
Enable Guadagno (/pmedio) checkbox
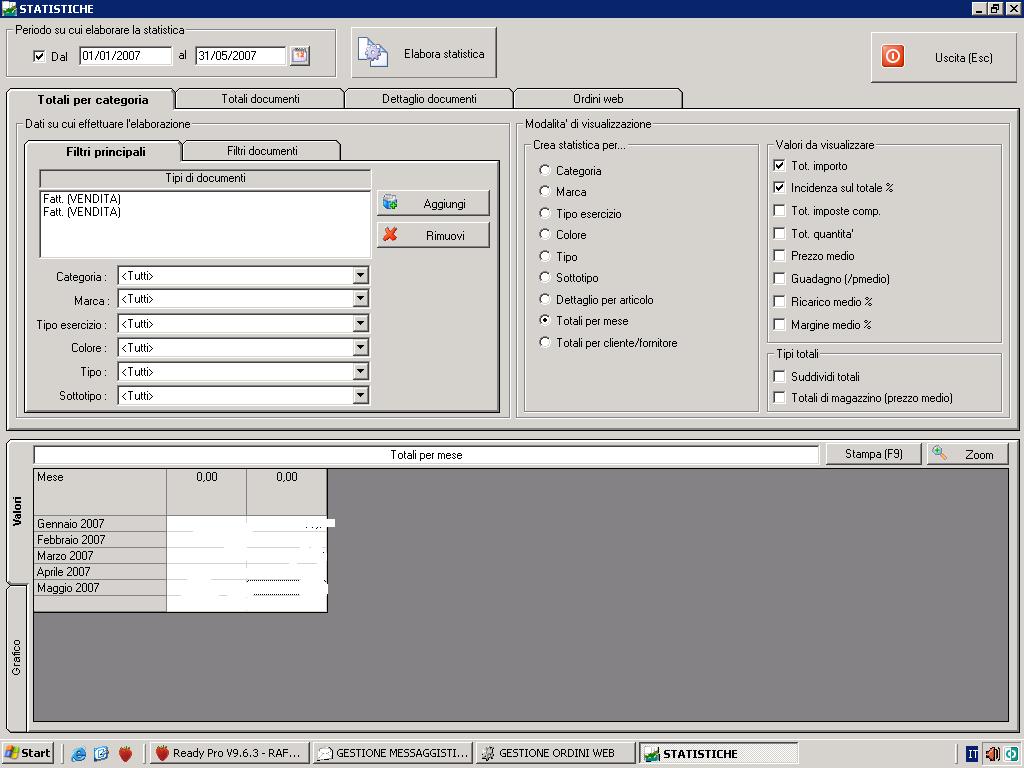pos(779,278)
